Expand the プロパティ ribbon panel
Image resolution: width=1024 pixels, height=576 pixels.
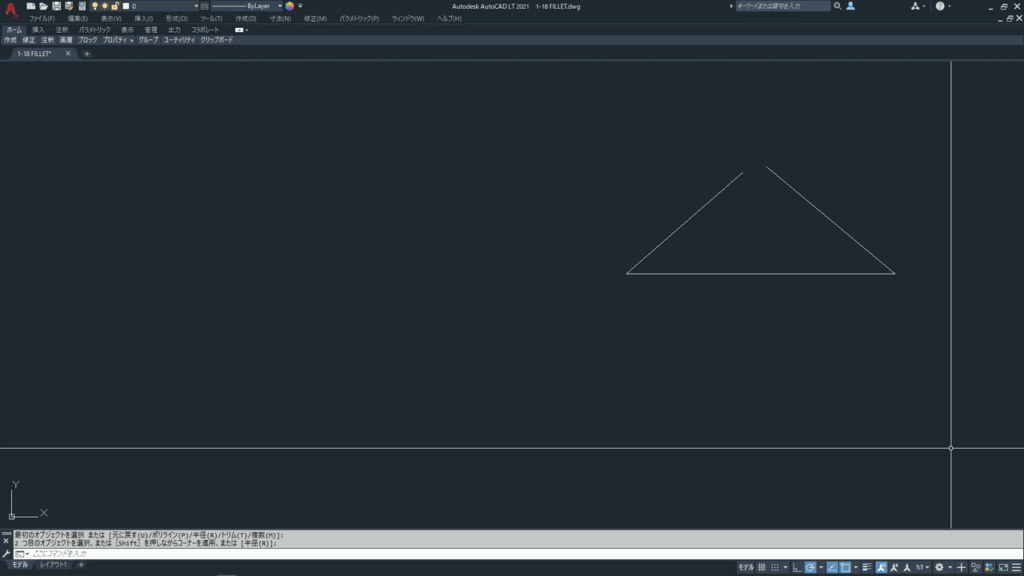[118, 40]
